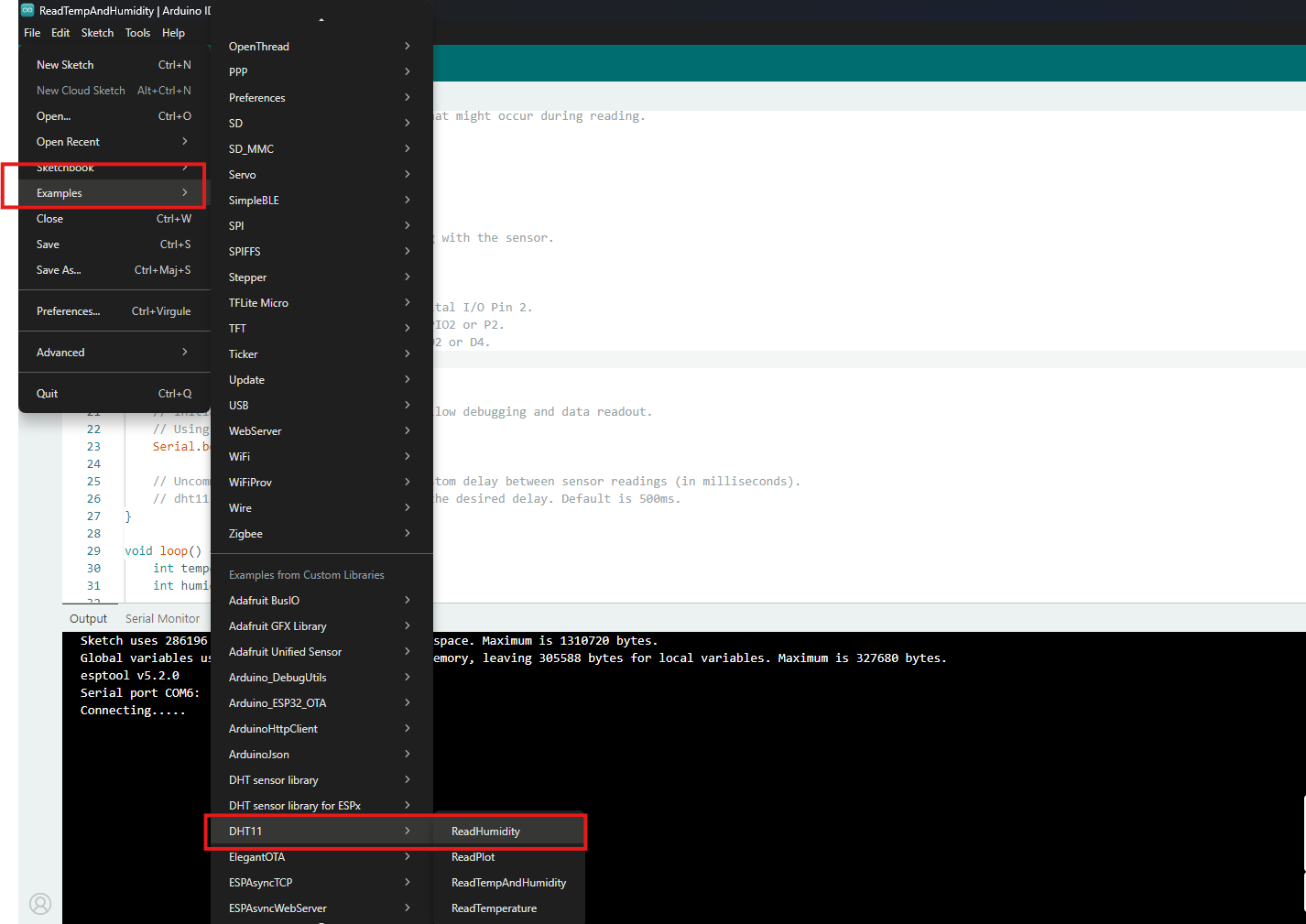Choose Save As... in the File menu
Screen dimensions: 1306x924
[114, 270]
